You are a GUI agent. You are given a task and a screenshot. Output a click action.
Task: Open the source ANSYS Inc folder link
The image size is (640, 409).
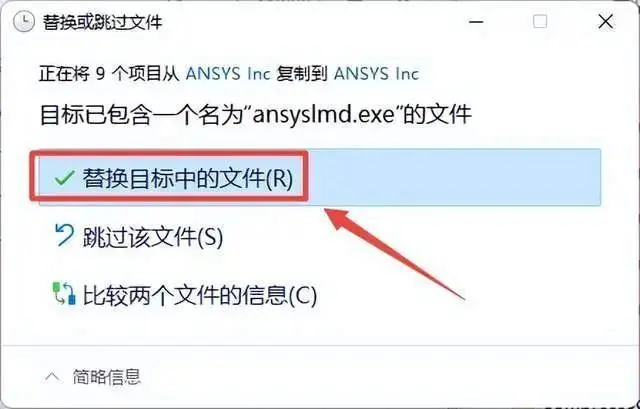(x=228, y=74)
